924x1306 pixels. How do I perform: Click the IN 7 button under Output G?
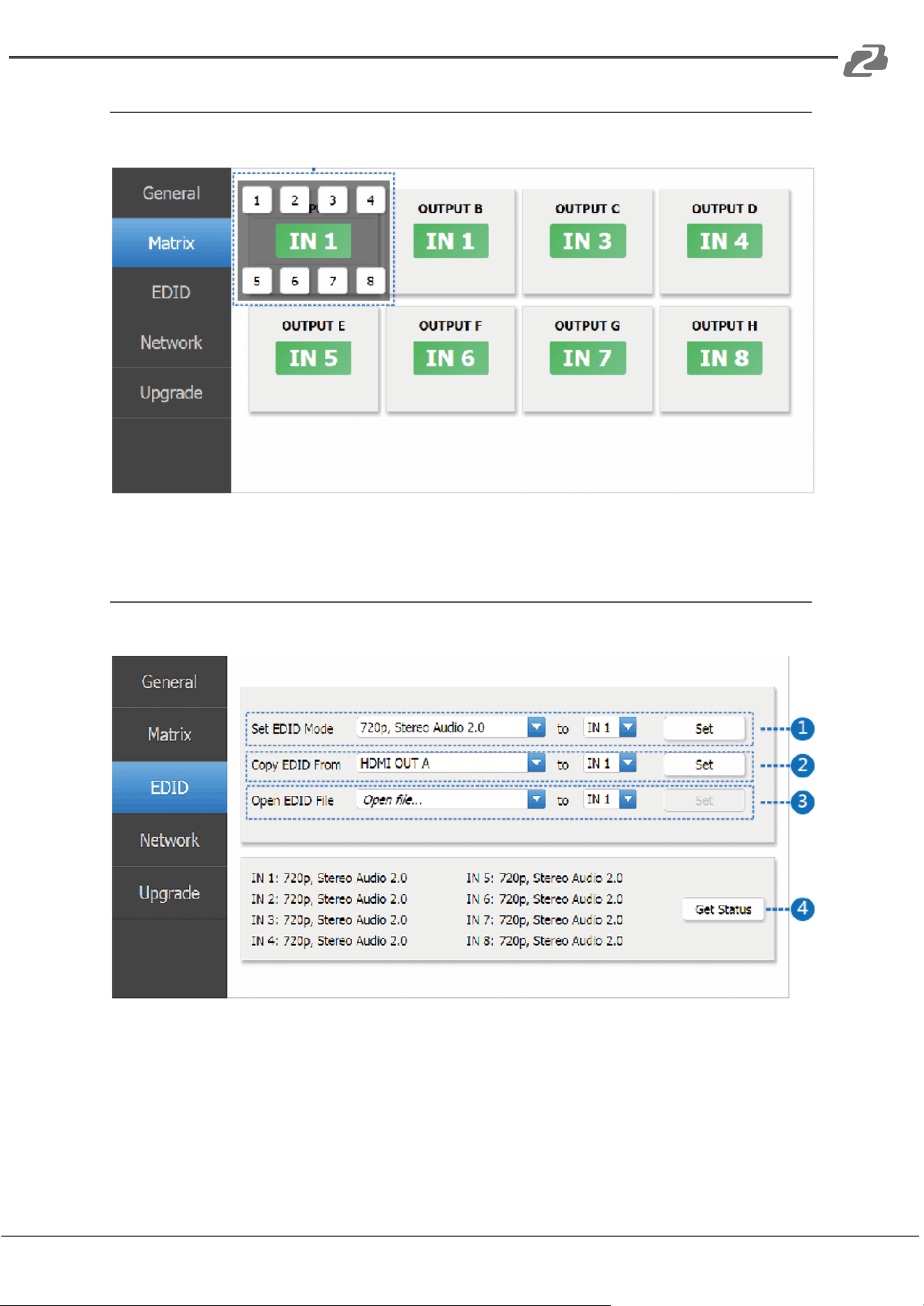(587, 358)
